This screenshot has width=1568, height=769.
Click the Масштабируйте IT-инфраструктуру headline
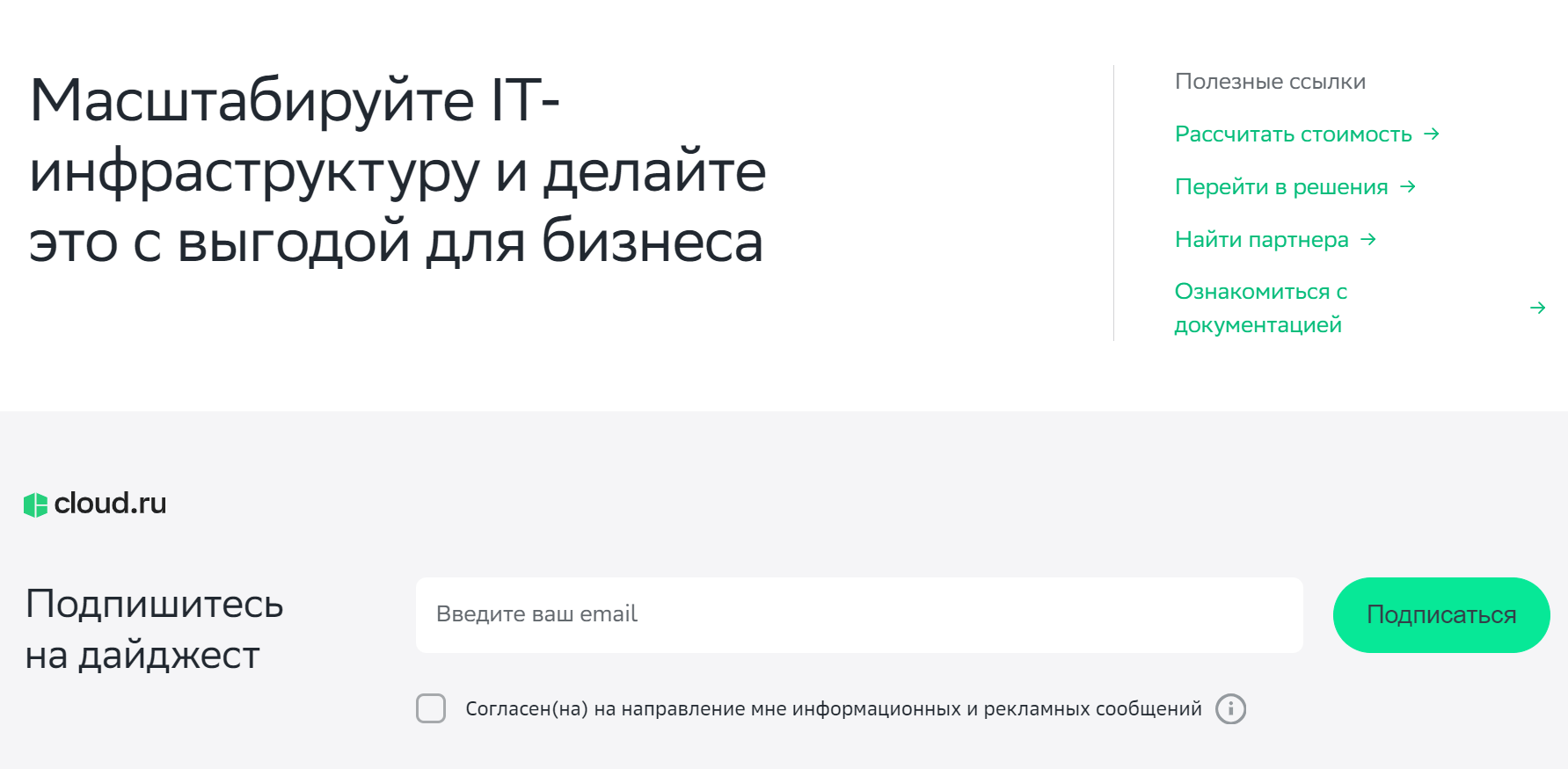[397, 170]
